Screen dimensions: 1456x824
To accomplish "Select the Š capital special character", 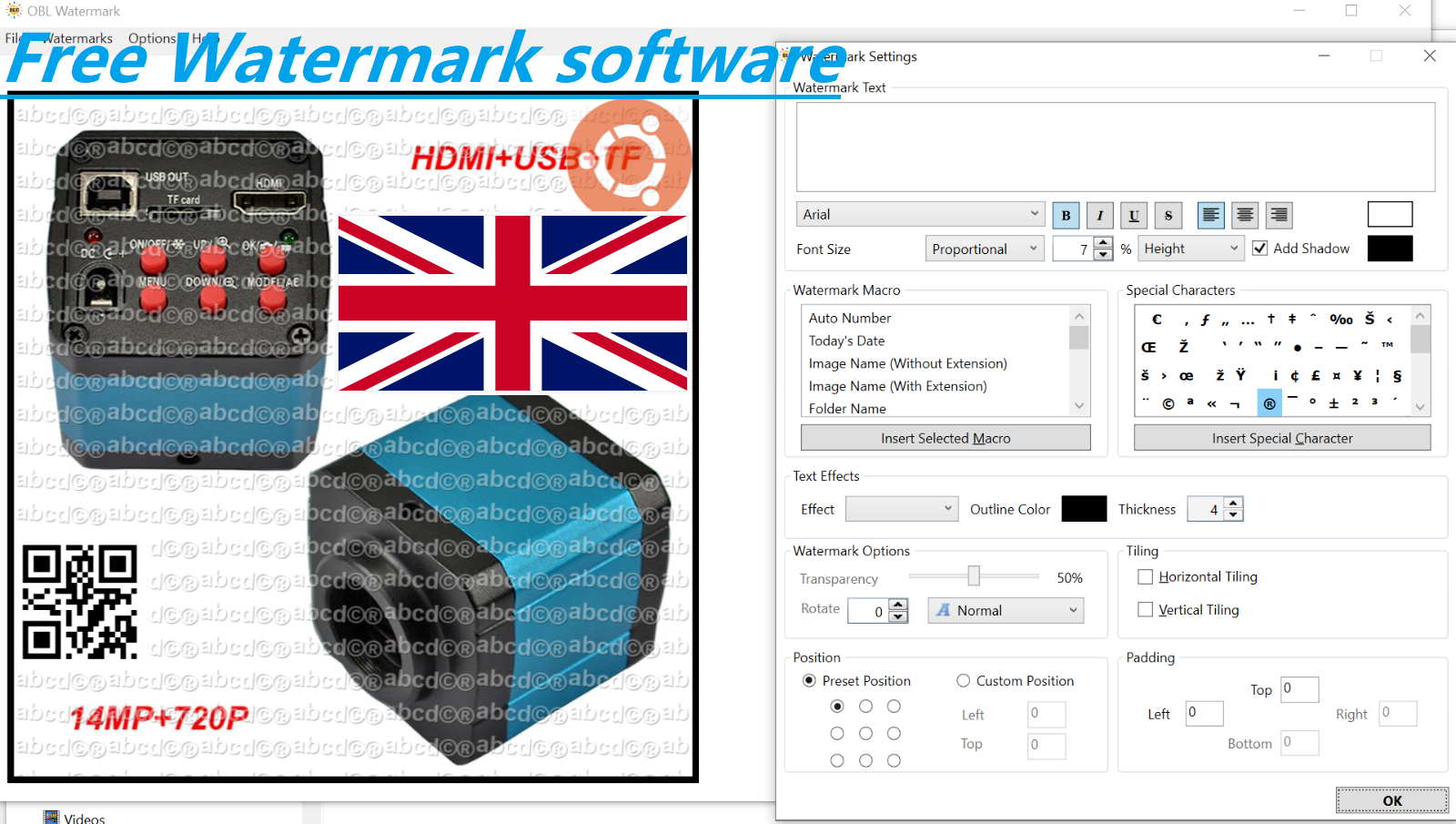I will (x=1370, y=320).
